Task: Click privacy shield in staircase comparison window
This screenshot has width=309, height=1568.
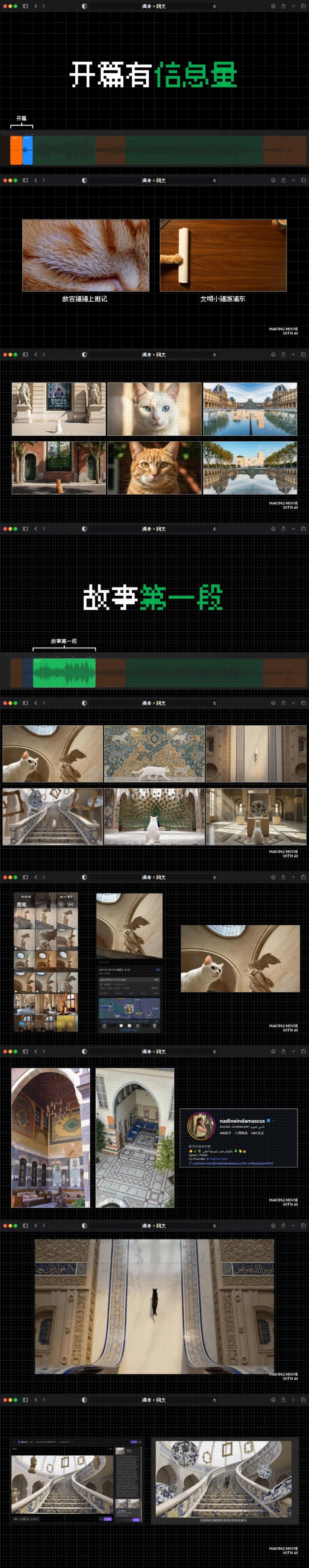Action: (84, 1400)
